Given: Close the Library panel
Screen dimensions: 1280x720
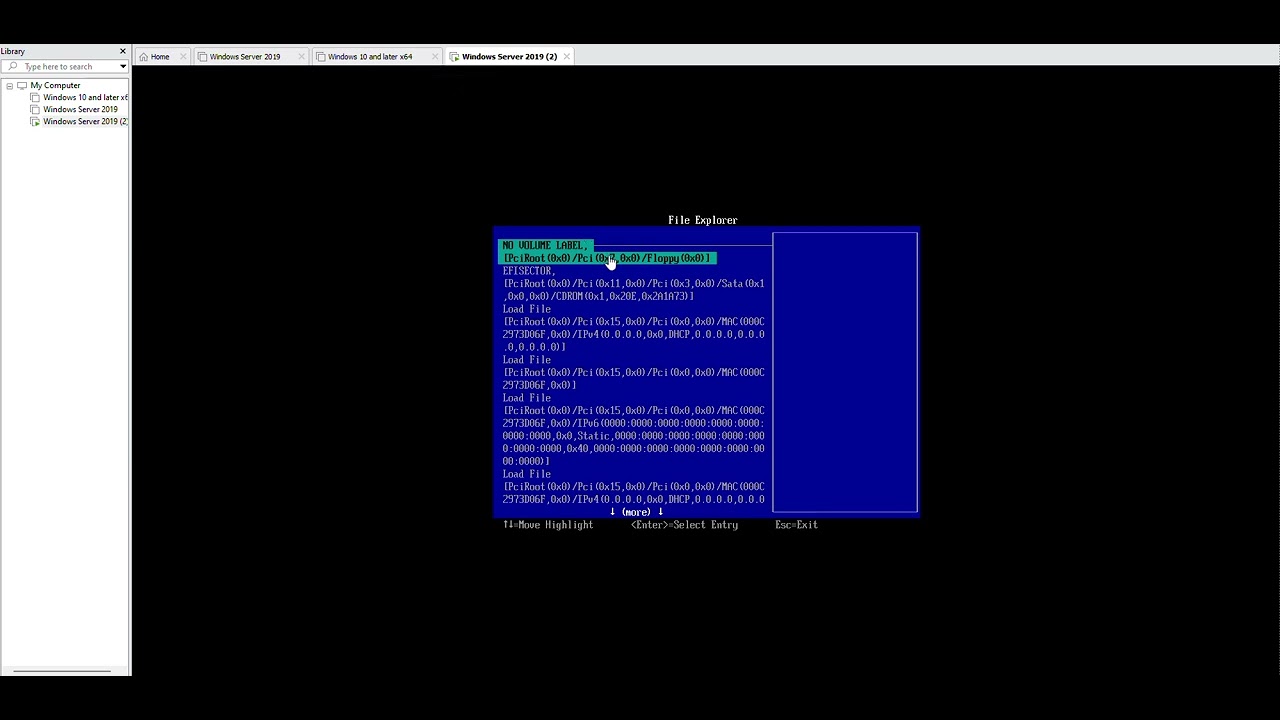Looking at the screenshot, I should (x=123, y=51).
